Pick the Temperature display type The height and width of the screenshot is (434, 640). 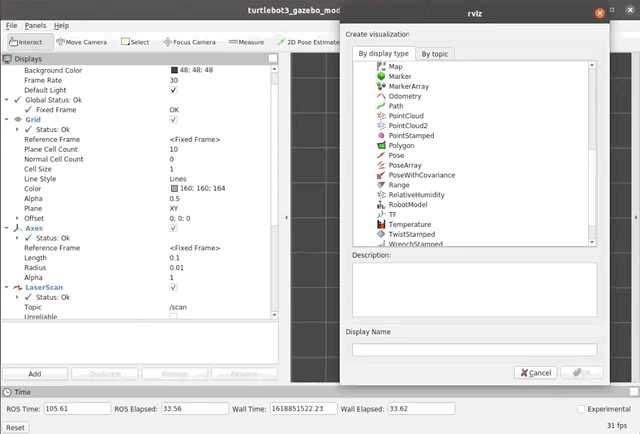(409, 224)
